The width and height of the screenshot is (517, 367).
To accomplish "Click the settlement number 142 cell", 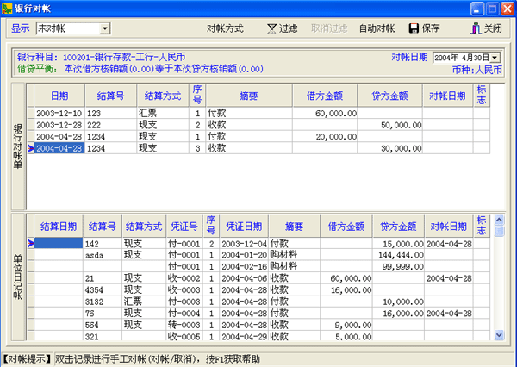I will tap(102, 244).
